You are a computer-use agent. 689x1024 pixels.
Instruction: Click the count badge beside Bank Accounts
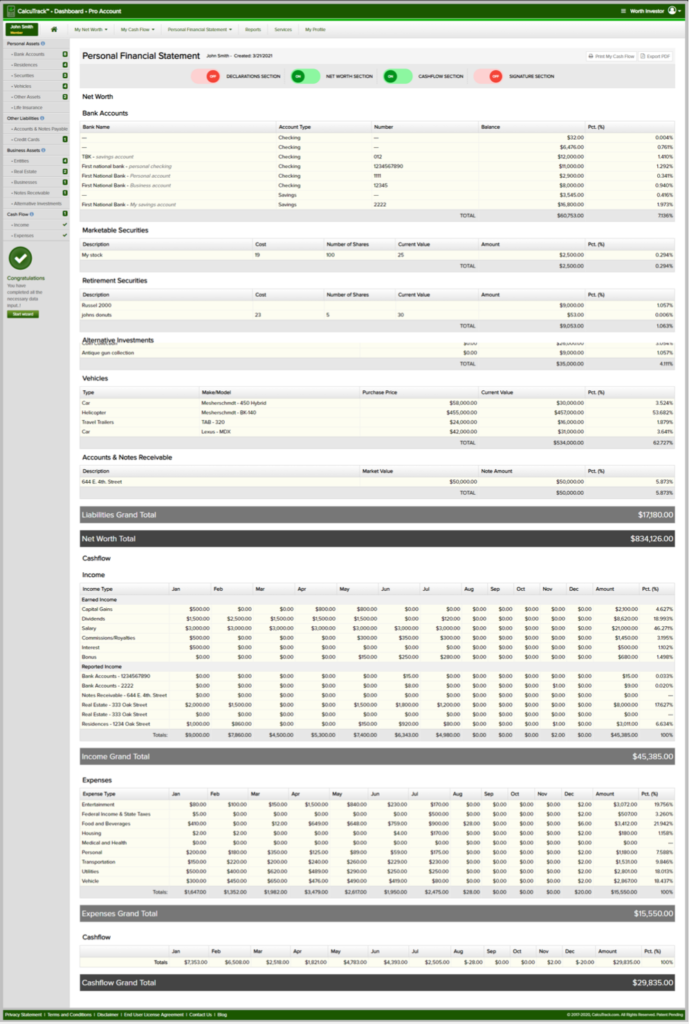coord(65,54)
